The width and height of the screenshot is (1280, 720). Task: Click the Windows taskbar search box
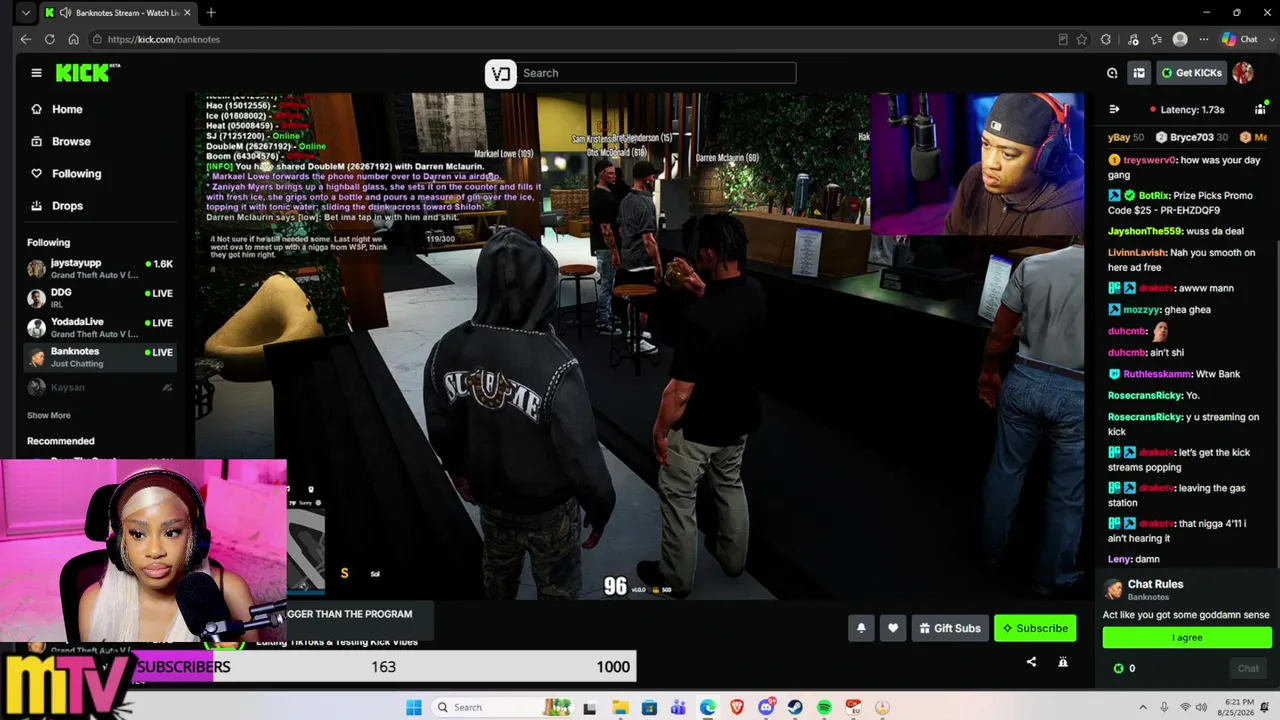coord(503,707)
